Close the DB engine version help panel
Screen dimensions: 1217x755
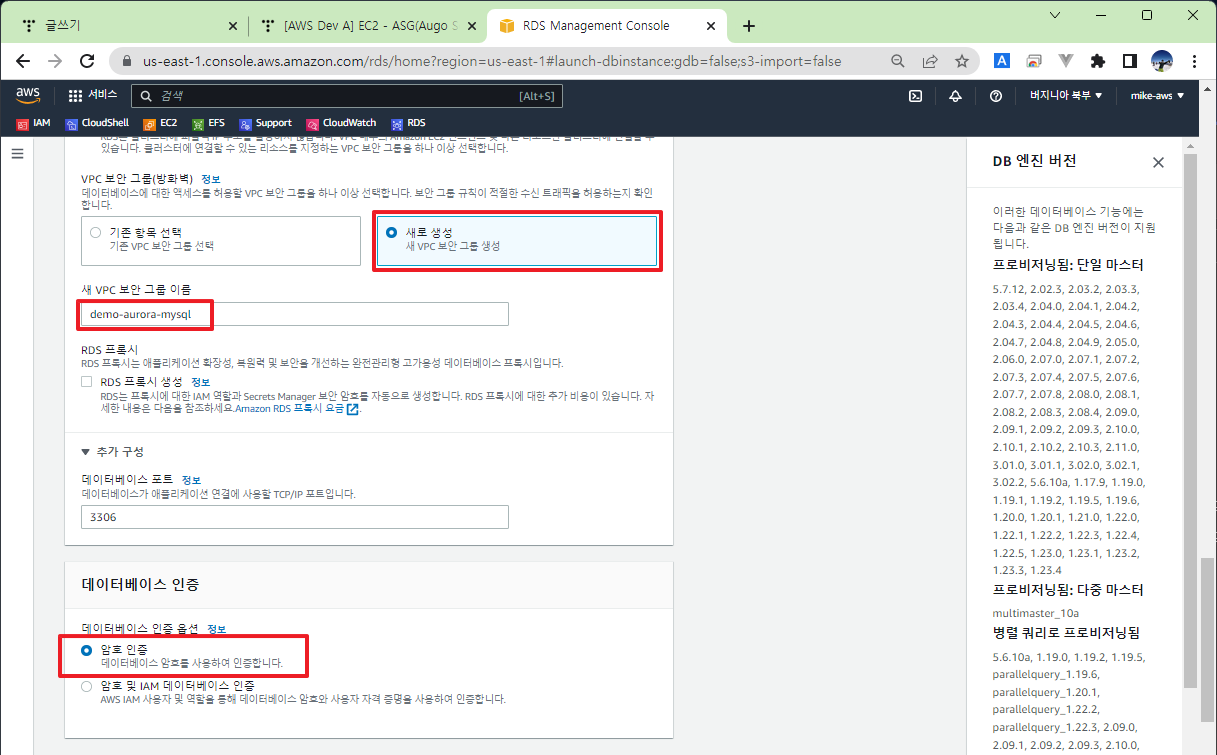tap(1158, 162)
